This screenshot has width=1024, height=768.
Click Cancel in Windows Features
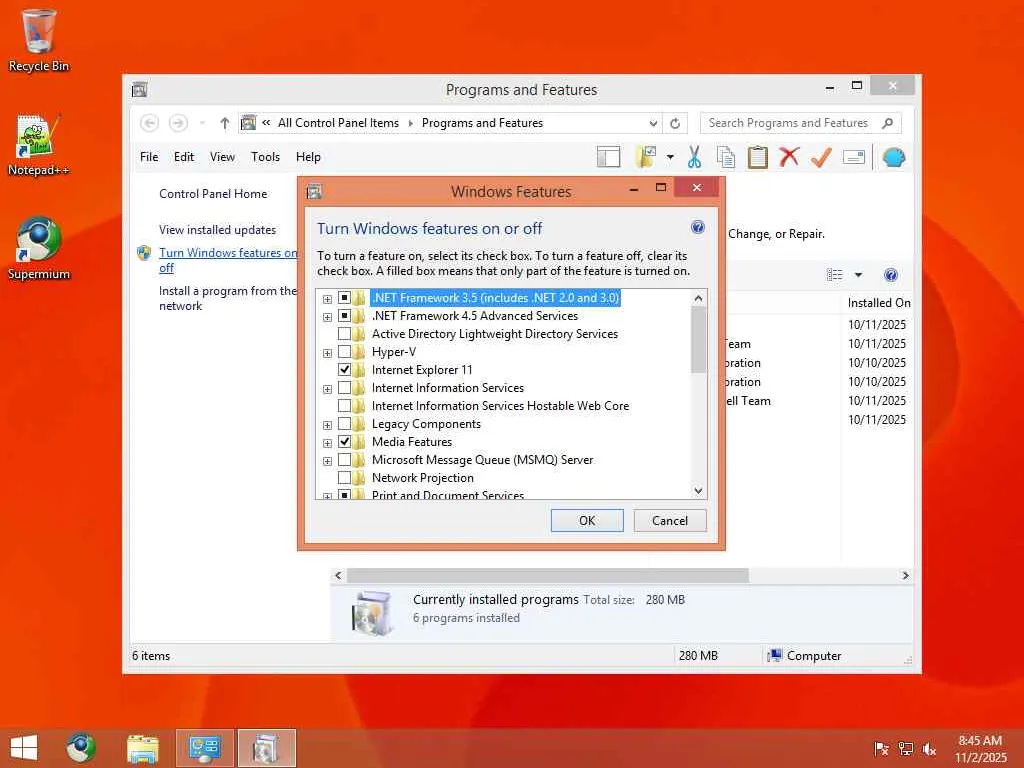click(669, 520)
